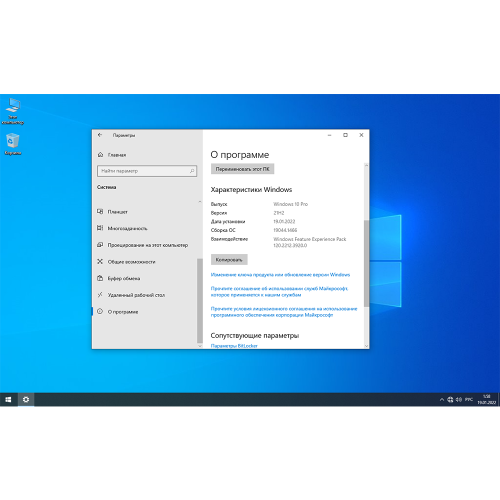Switch the РУС input language indicator
This screenshot has width=500, height=500.
pos(469,399)
